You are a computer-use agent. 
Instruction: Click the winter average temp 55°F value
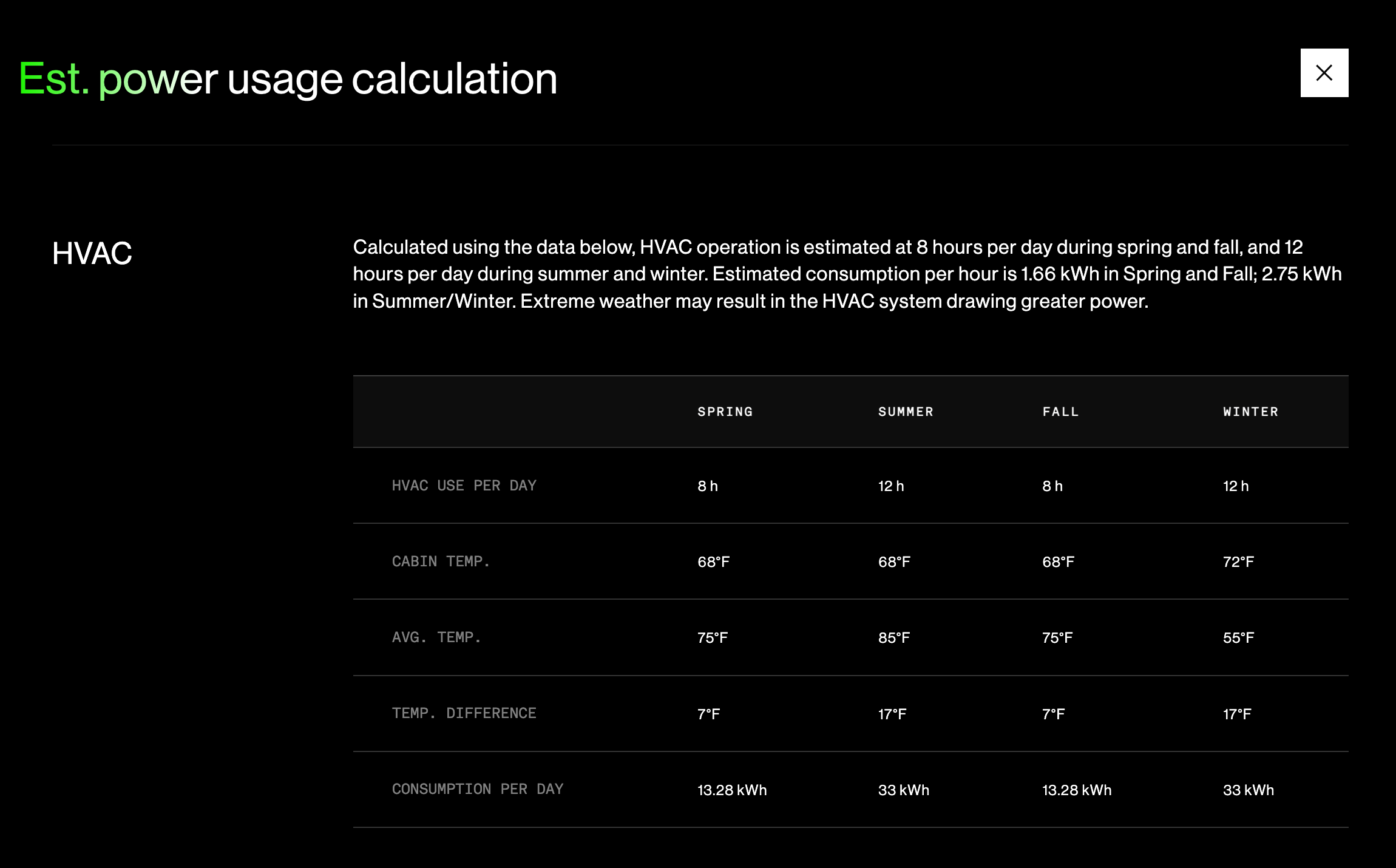pos(1238,638)
